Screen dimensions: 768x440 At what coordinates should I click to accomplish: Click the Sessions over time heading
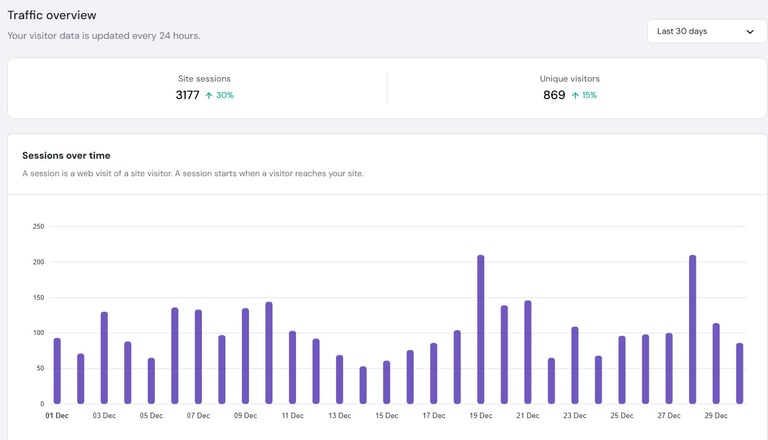tap(66, 155)
